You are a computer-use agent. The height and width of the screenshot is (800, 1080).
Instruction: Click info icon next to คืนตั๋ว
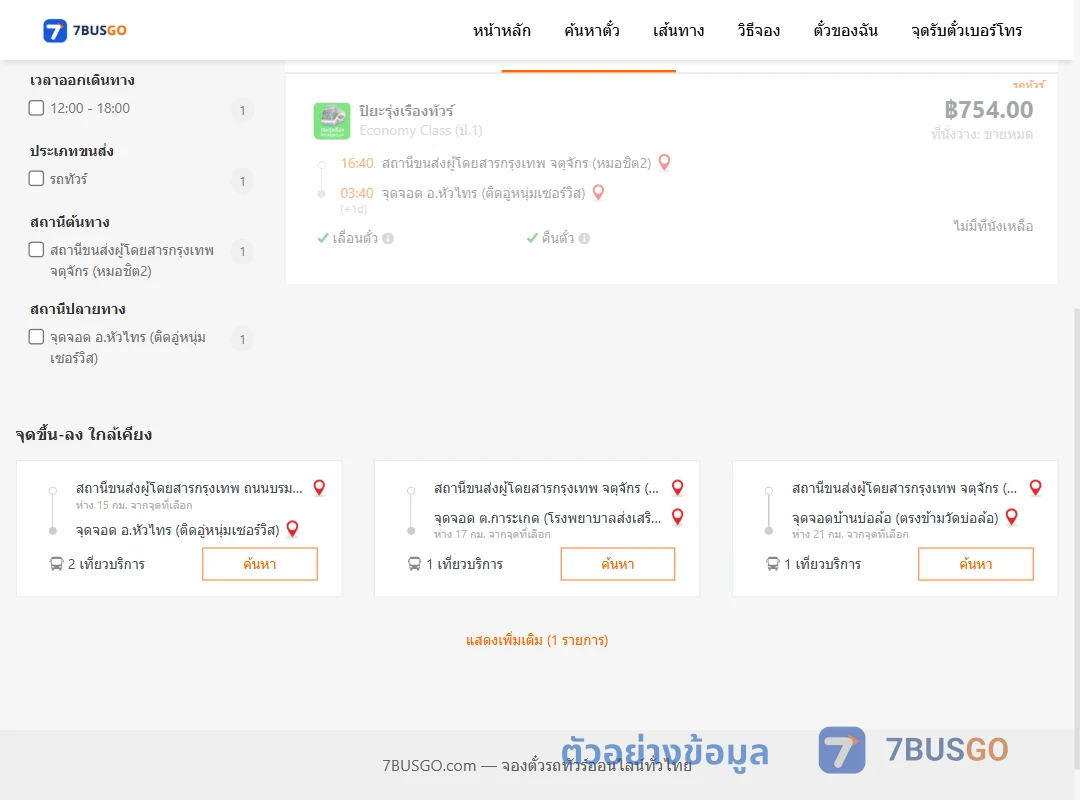tap(585, 238)
